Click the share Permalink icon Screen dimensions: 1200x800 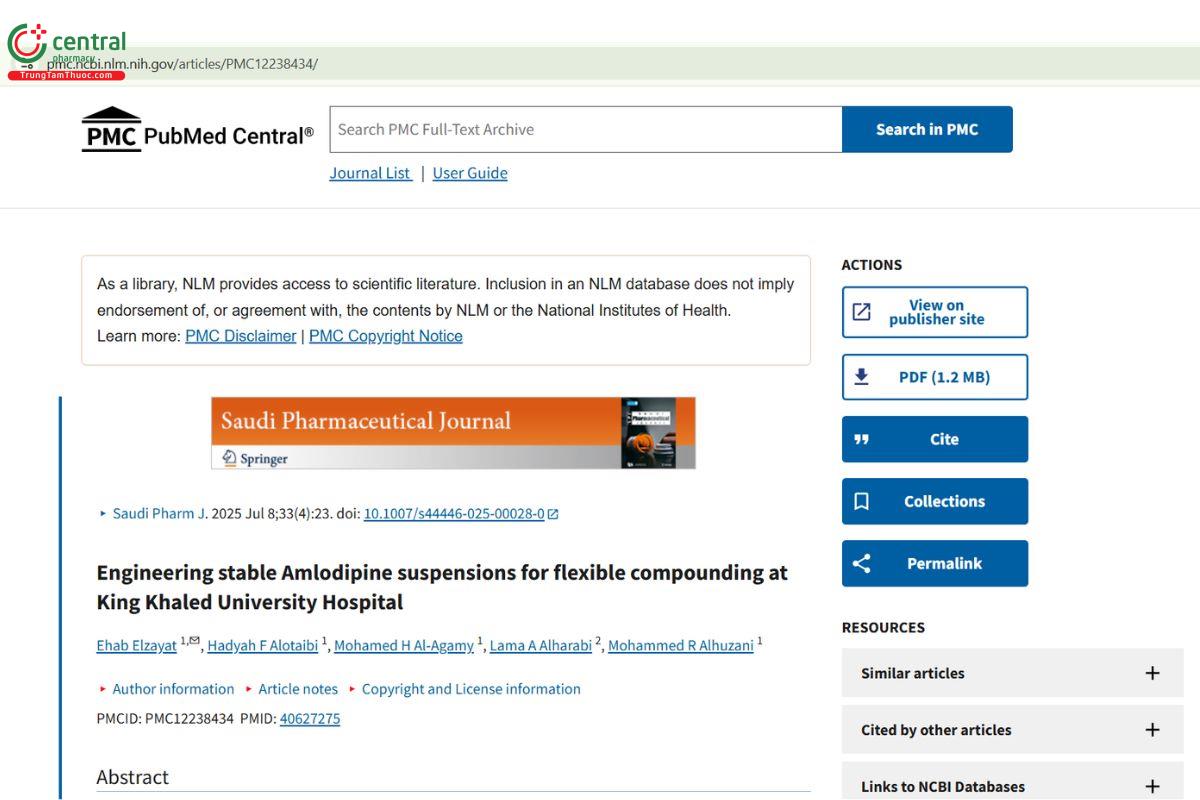click(861, 563)
